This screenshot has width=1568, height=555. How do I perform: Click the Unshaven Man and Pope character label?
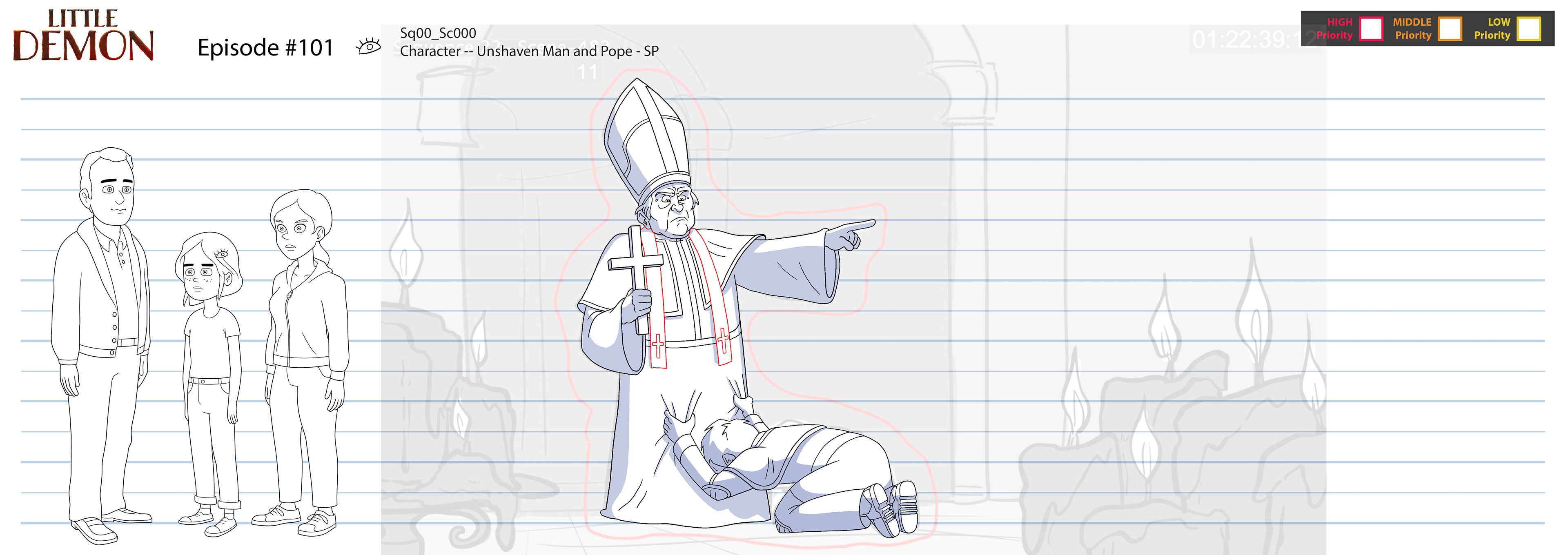(x=529, y=51)
